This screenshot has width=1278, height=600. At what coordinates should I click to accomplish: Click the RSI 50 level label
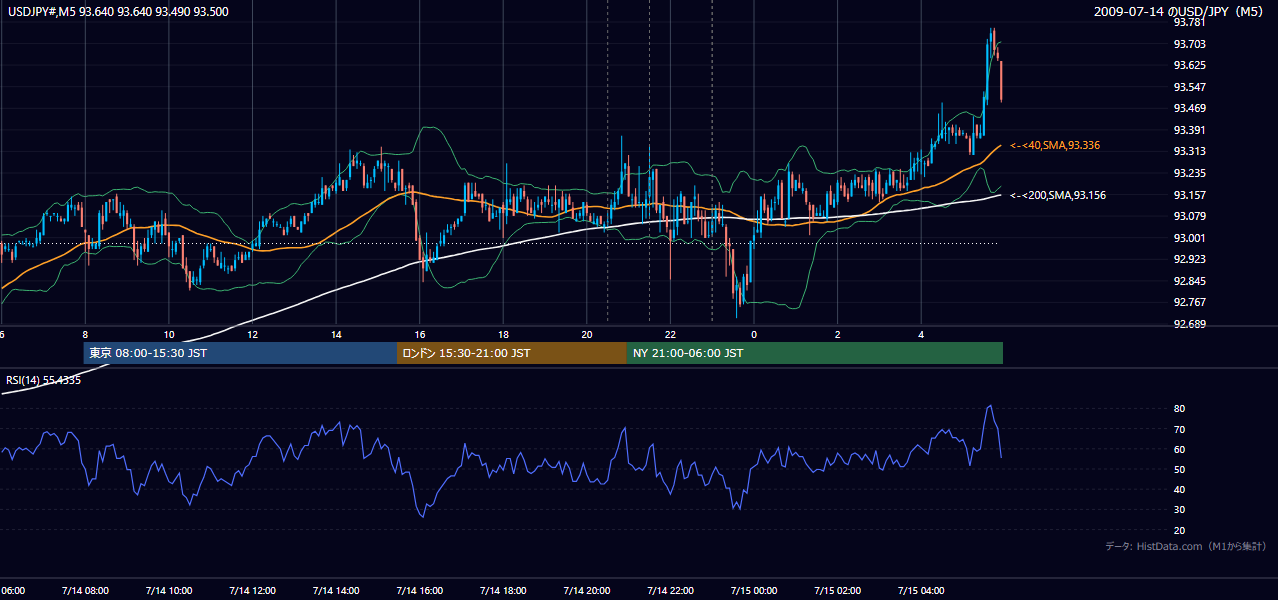coord(1179,469)
